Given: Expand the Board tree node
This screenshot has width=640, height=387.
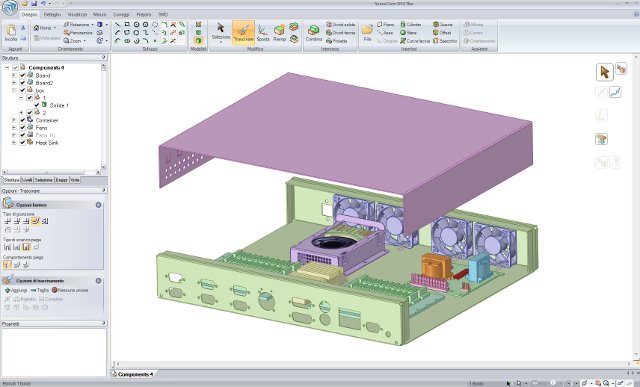Looking at the screenshot, I should pyautogui.click(x=14, y=75).
